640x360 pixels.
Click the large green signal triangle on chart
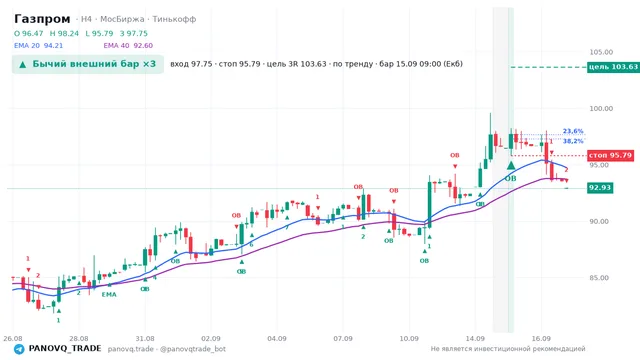tap(511, 165)
